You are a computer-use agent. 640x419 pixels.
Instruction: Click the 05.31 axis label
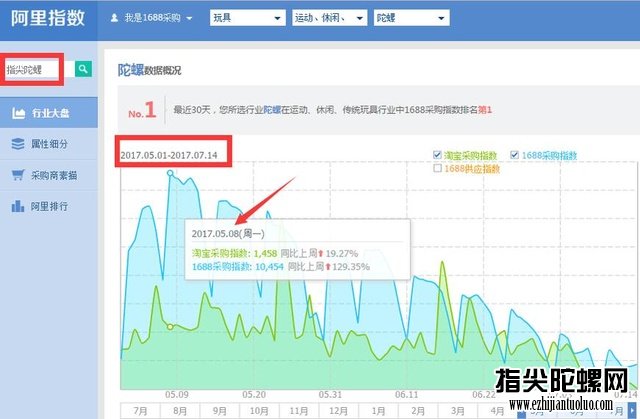click(330, 395)
